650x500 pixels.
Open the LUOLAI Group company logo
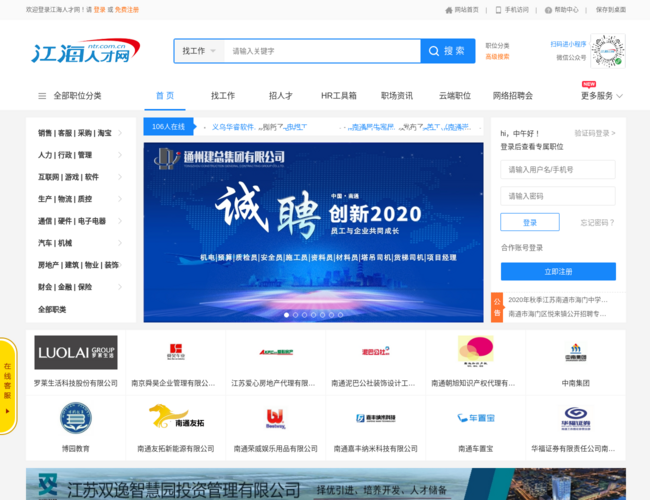tap(76, 352)
